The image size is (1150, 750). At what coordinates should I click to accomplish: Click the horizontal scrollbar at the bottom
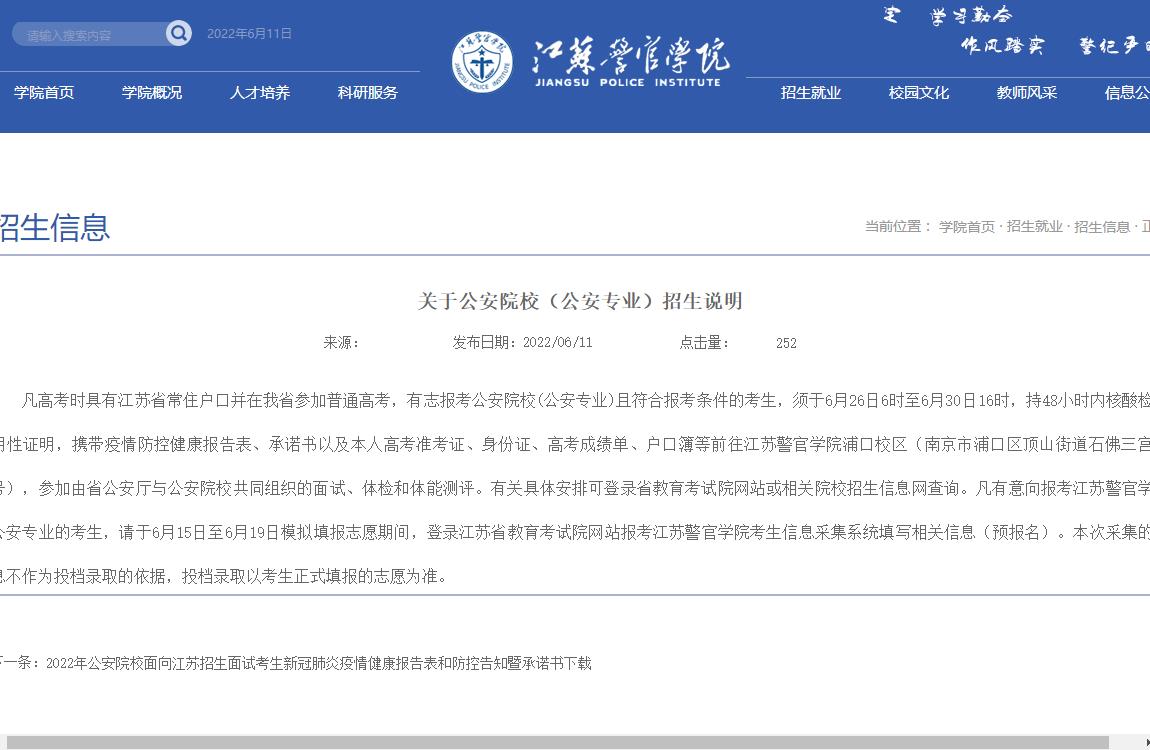pyautogui.click(x=557, y=743)
